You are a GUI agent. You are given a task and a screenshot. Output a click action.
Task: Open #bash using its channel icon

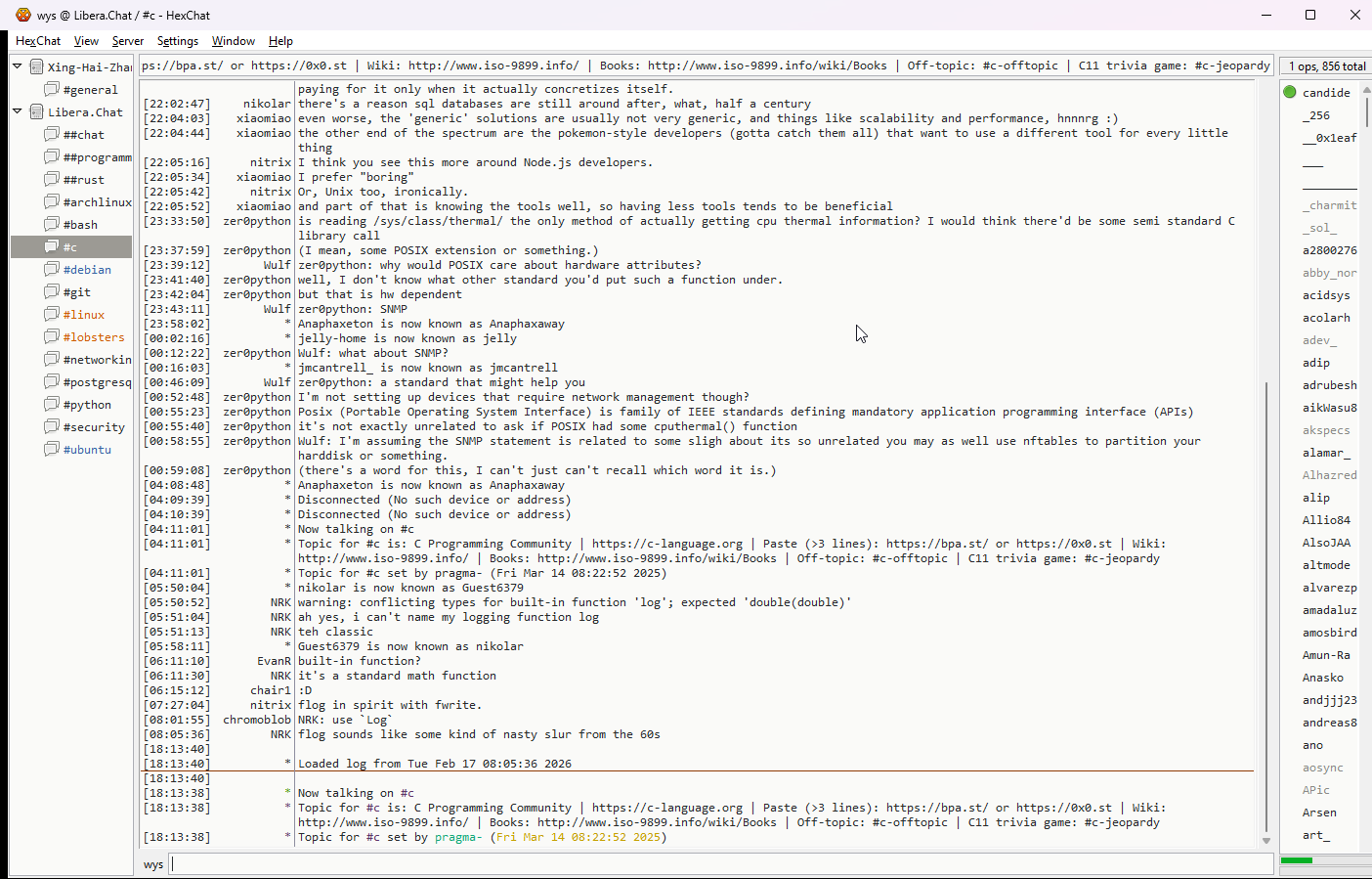[x=52, y=224]
